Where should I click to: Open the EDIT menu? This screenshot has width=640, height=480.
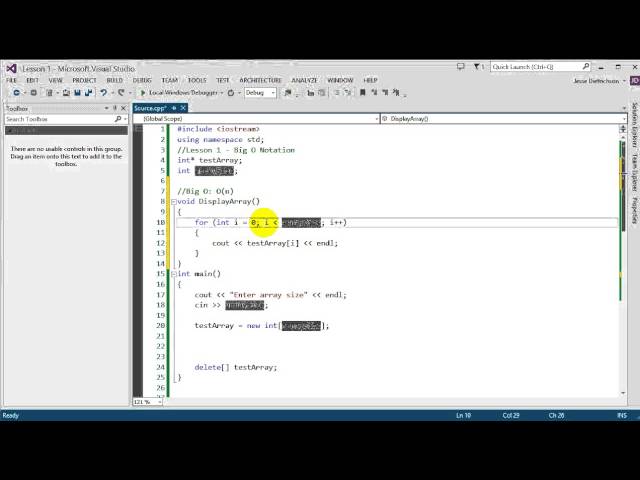[x=32, y=80]
